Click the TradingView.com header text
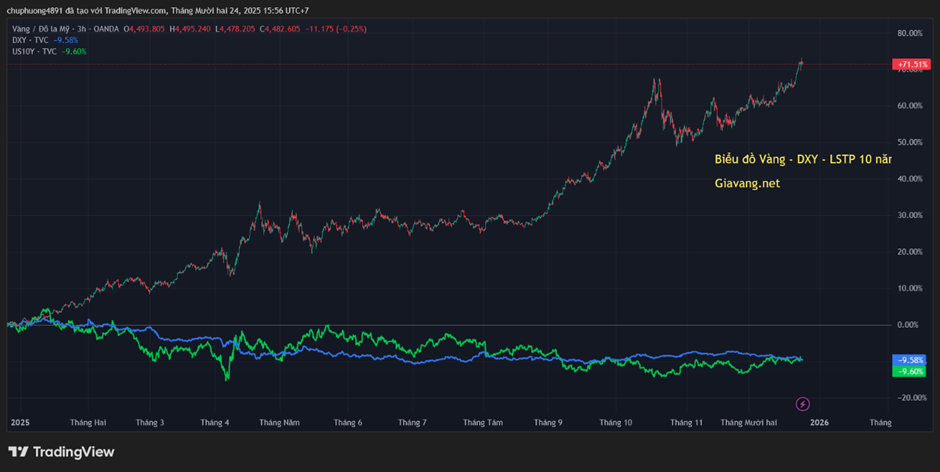The image size is (940, 472). tap(133, 10)
